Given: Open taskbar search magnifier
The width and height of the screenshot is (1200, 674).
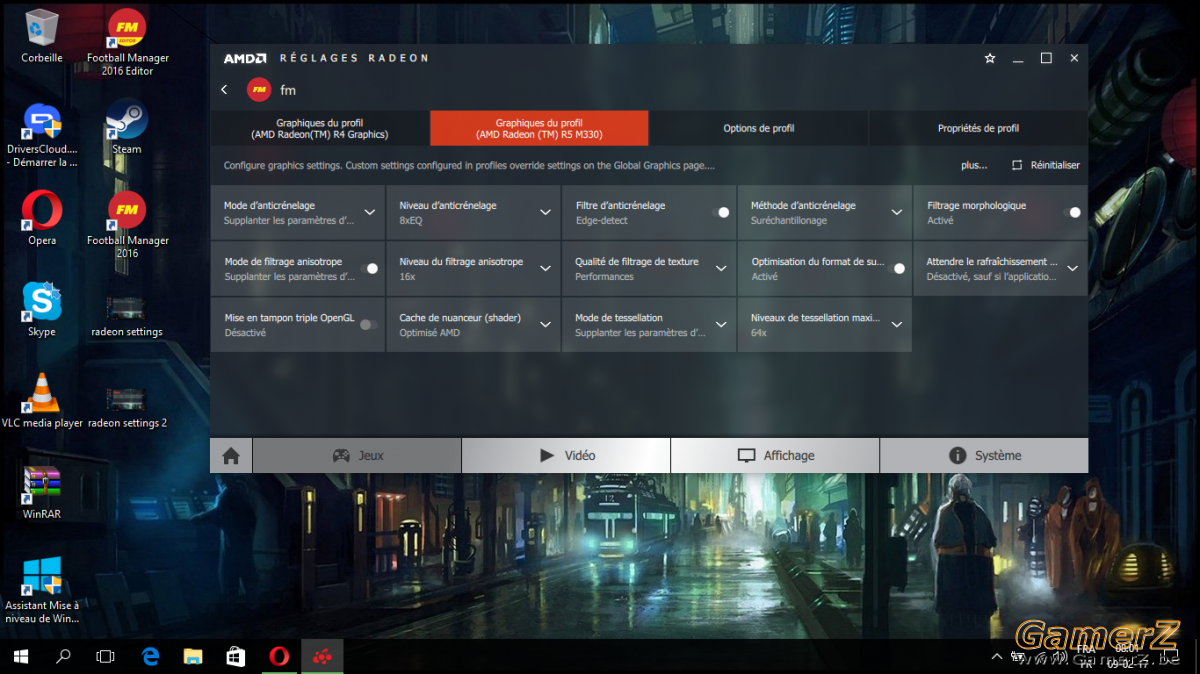Looking at the screenshot, I should tap(63, 657).
